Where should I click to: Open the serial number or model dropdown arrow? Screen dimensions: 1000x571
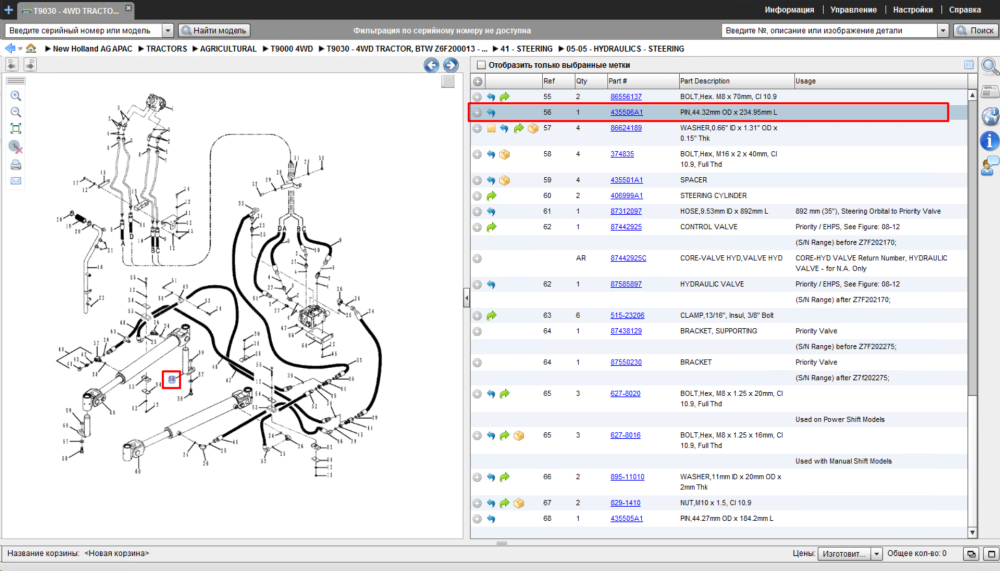coord(168,30)
